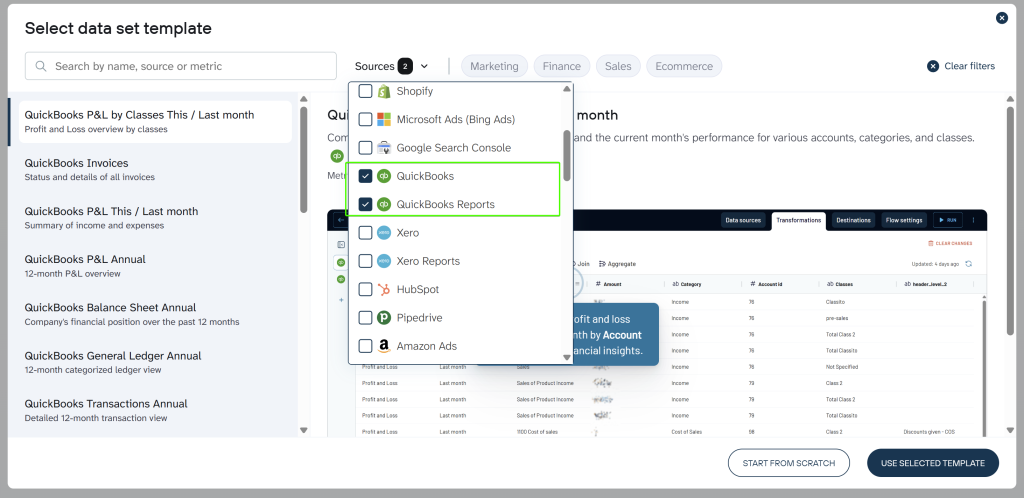Click the Clear filters link
The image size is (1024, 498).
click(x=961, y=66)
